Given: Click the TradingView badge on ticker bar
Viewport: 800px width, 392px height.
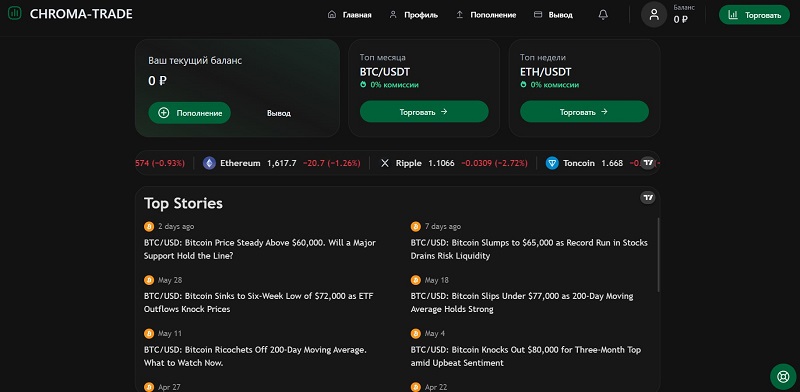Looking at the screenshot, I should [x=648, y=163].
